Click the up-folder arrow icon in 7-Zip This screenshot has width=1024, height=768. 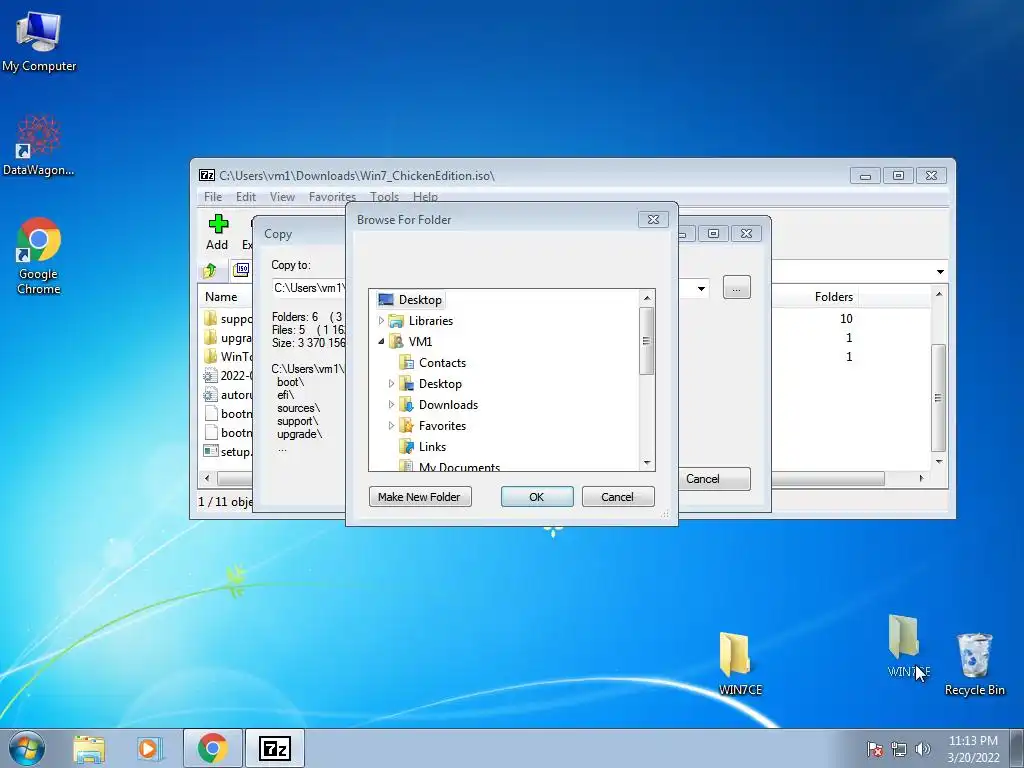pos(210,270)
